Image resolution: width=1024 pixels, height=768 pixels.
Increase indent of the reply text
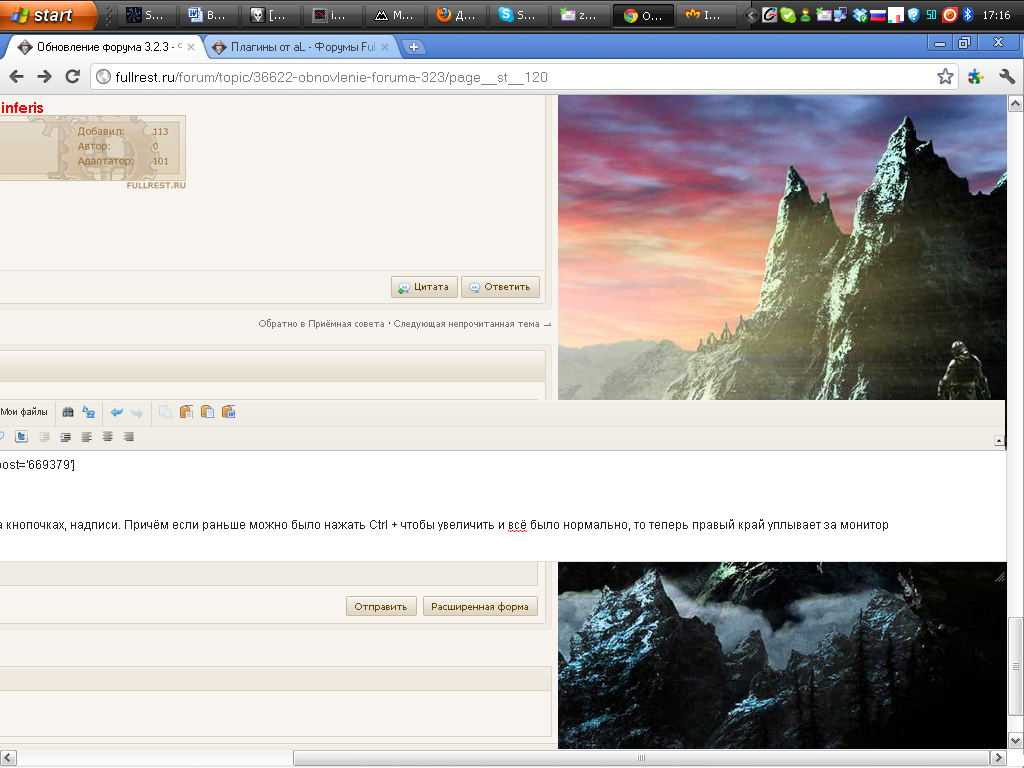click(65, 437)
